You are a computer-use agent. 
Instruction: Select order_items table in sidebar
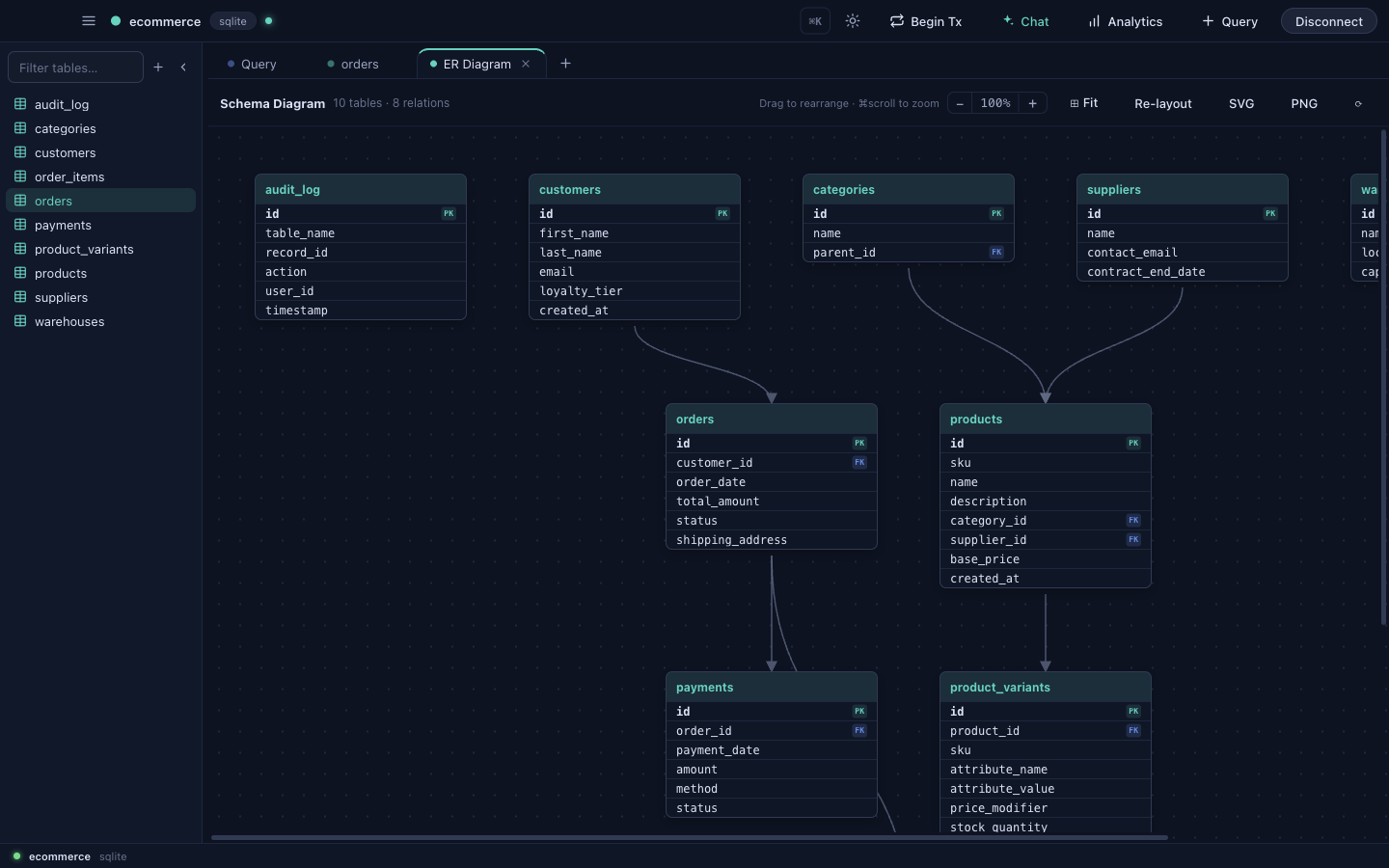(x=101, y=176)
